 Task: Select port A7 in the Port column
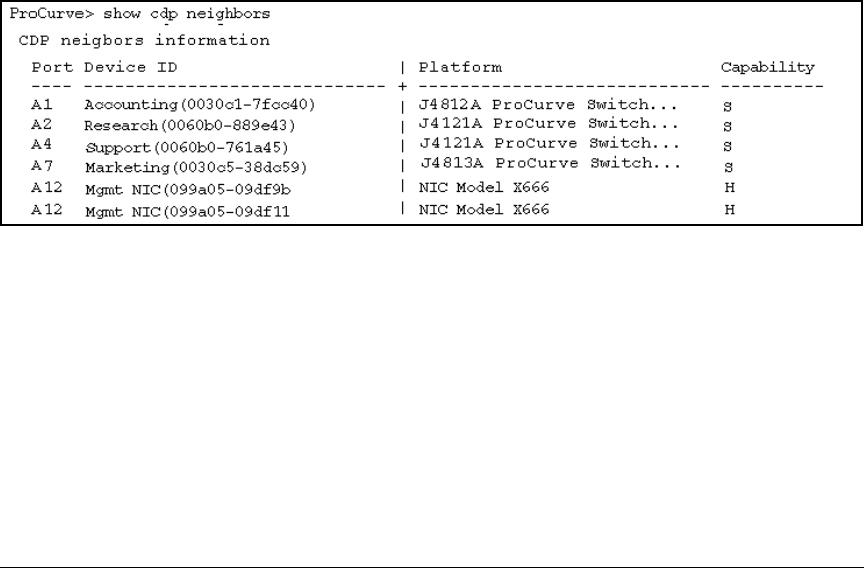point(41,166)
